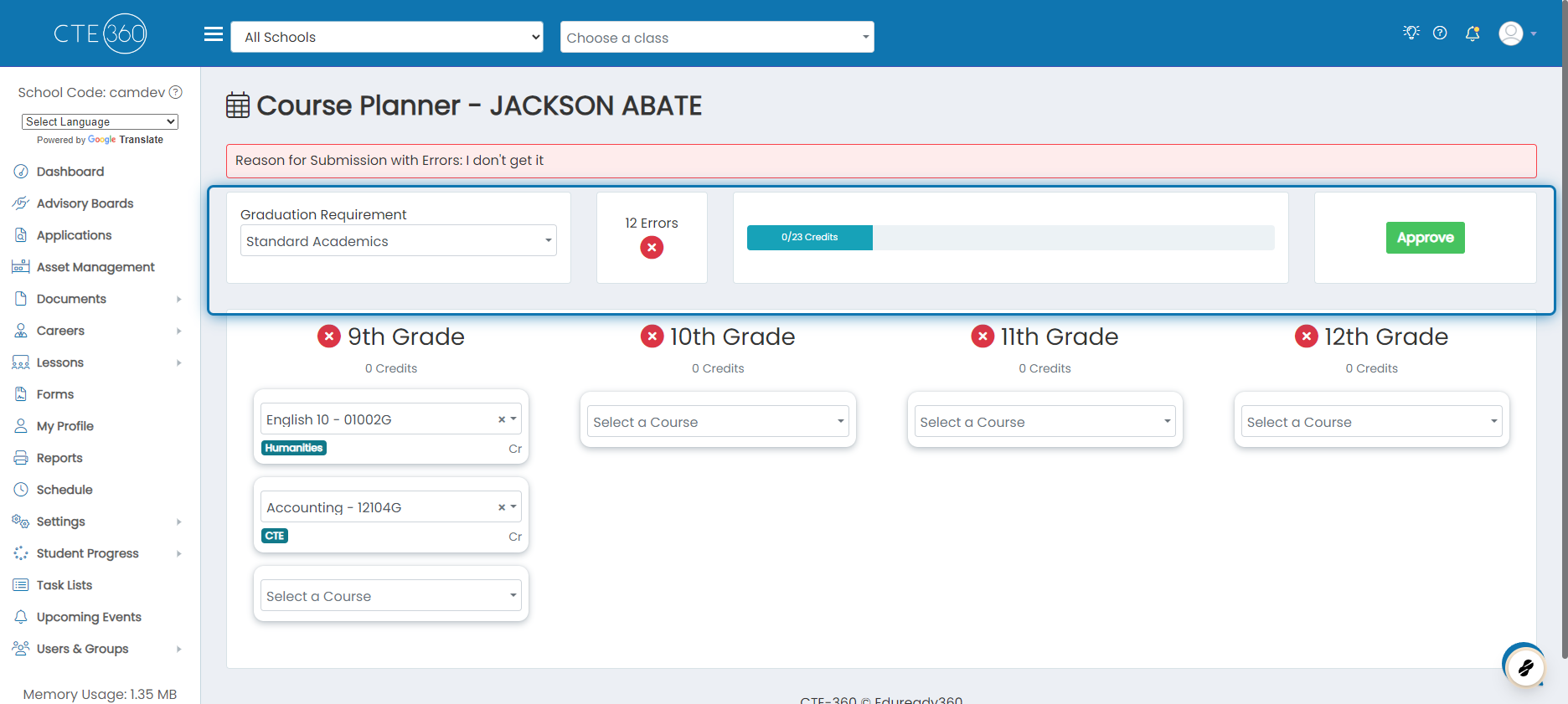Click the 11th Grade error icon
This screenshot has width=1568, height=704.
pos(983,337)
